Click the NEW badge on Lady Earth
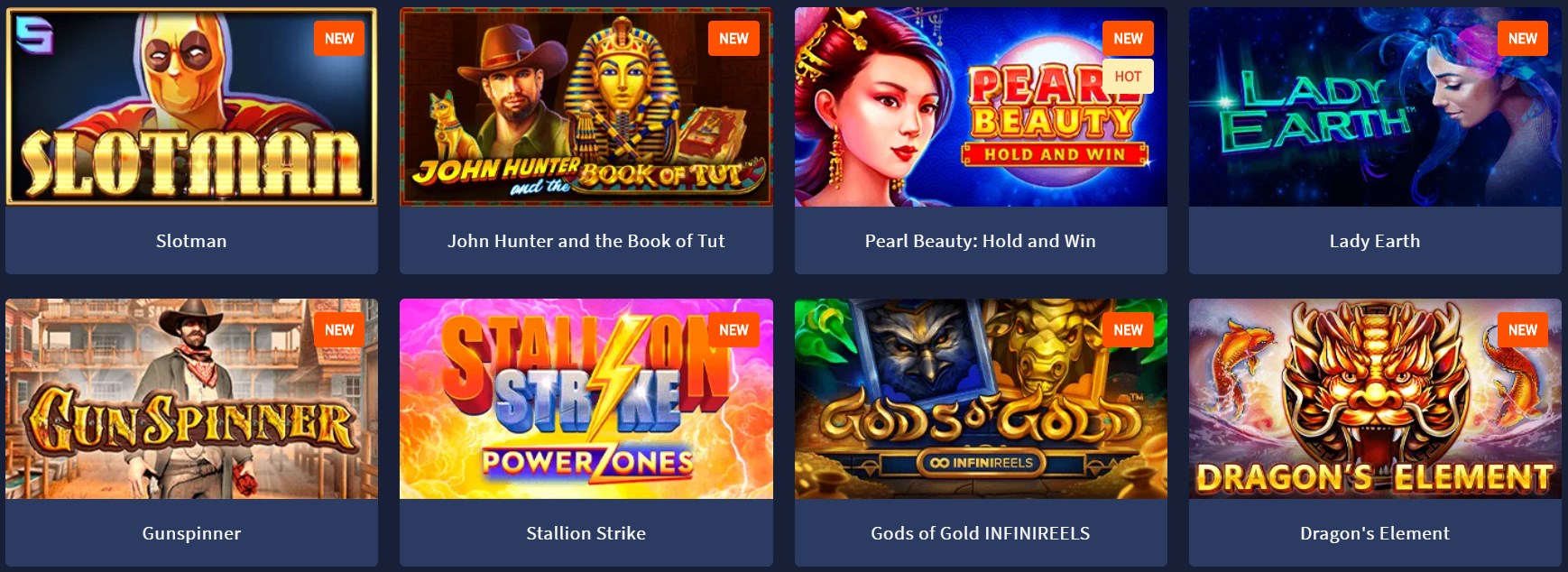 pyautogui.click(x=1523, y=39)
